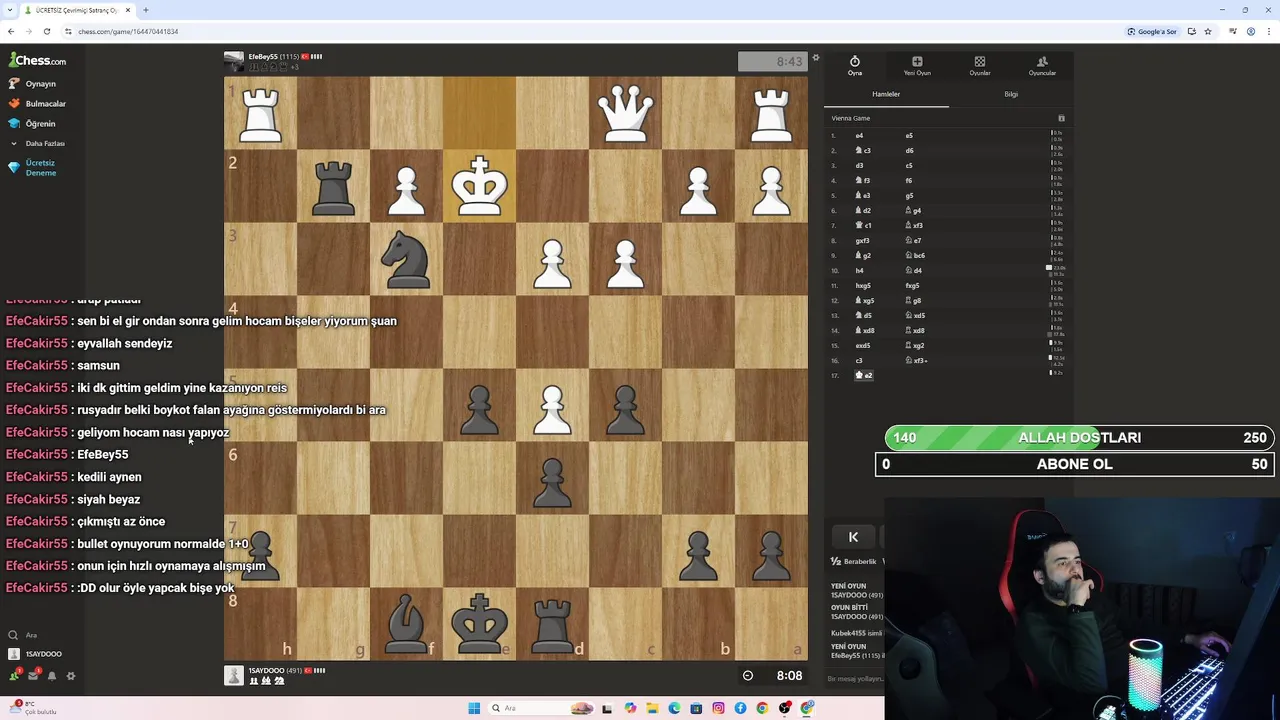The width and height of the screenshot is (1280, 720).
Task: Open the browser profile icon
Action: pyautogui.click(x=1251, y=31)
